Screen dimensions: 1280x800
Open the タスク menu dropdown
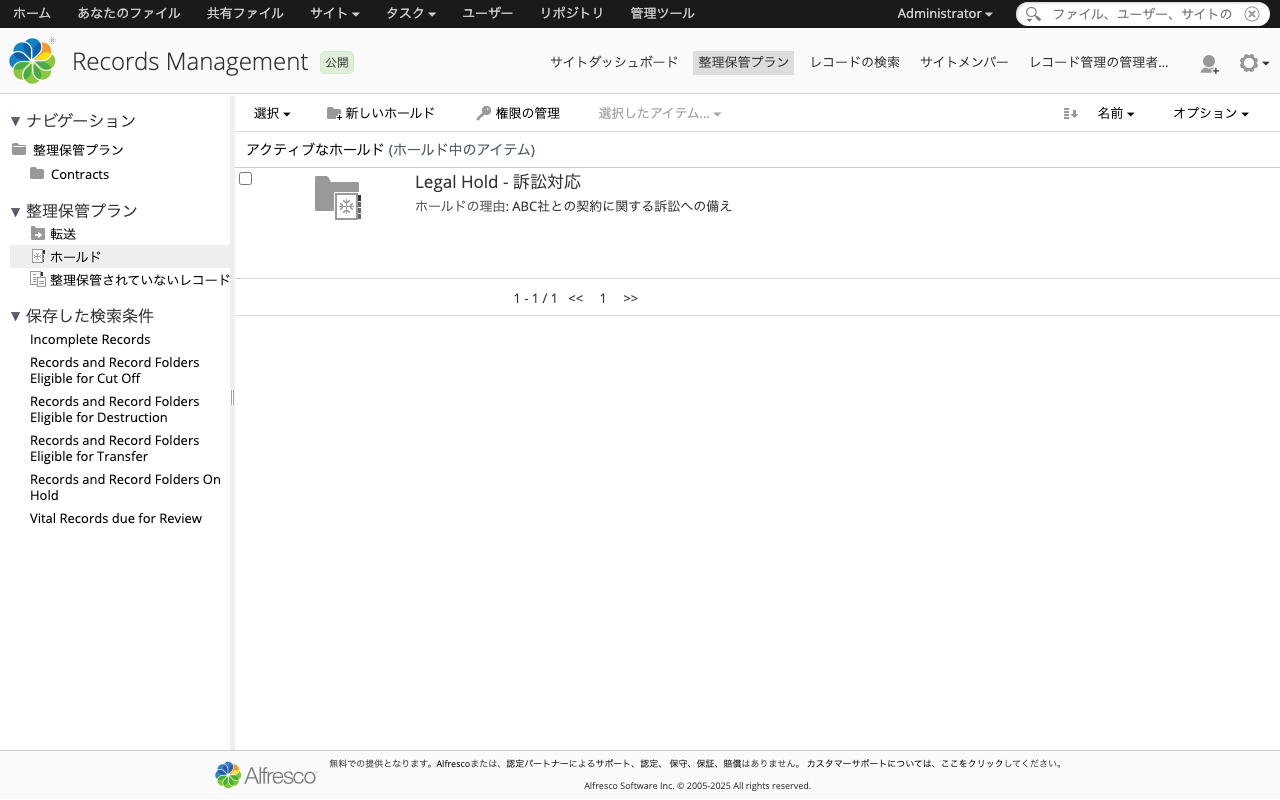pos(411,14)
